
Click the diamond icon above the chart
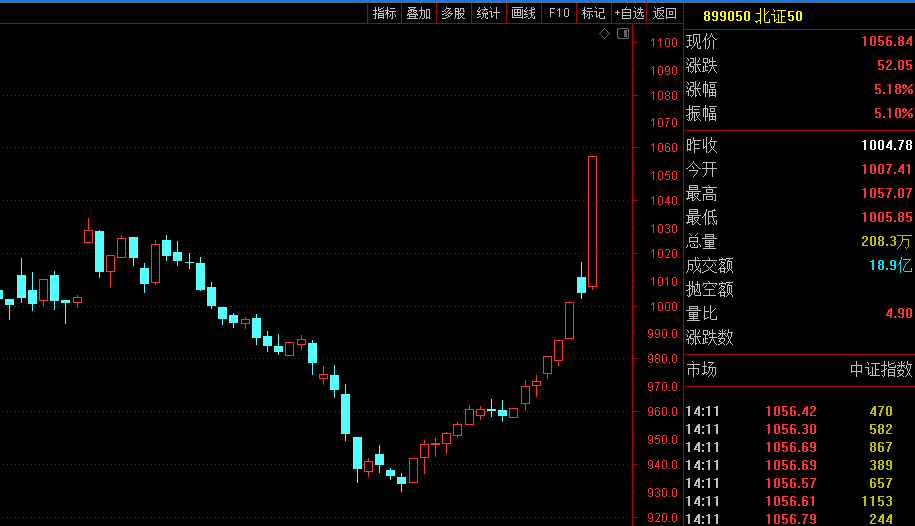click(604, 34)
